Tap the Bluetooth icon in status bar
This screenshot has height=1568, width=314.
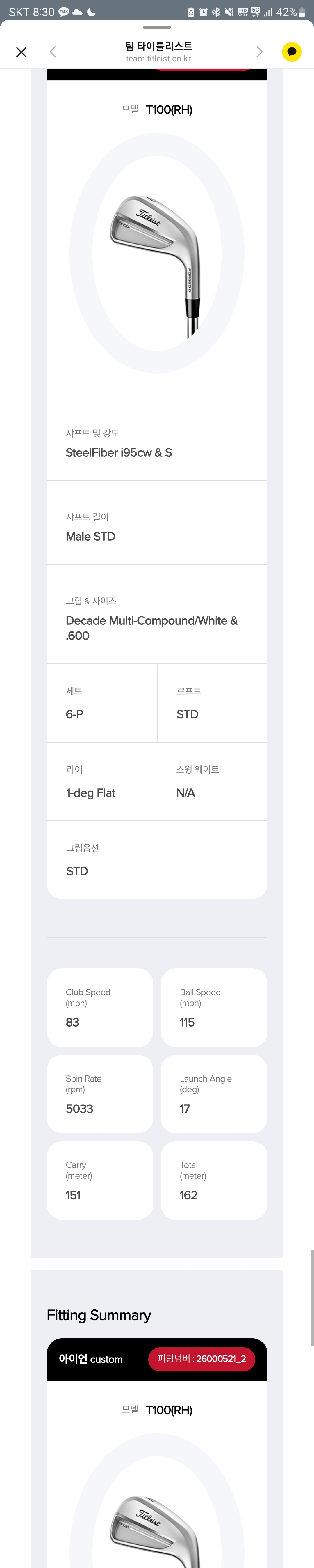216,12
